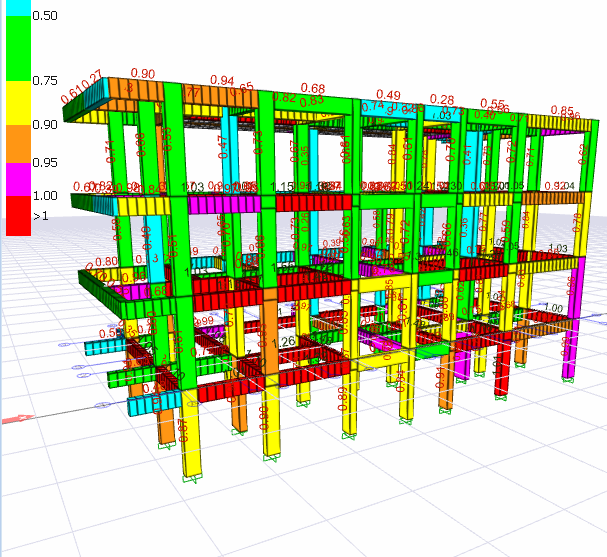Click the 0.82 ratio on the roof green beam

pyautogui.click(x=284, y=97)
